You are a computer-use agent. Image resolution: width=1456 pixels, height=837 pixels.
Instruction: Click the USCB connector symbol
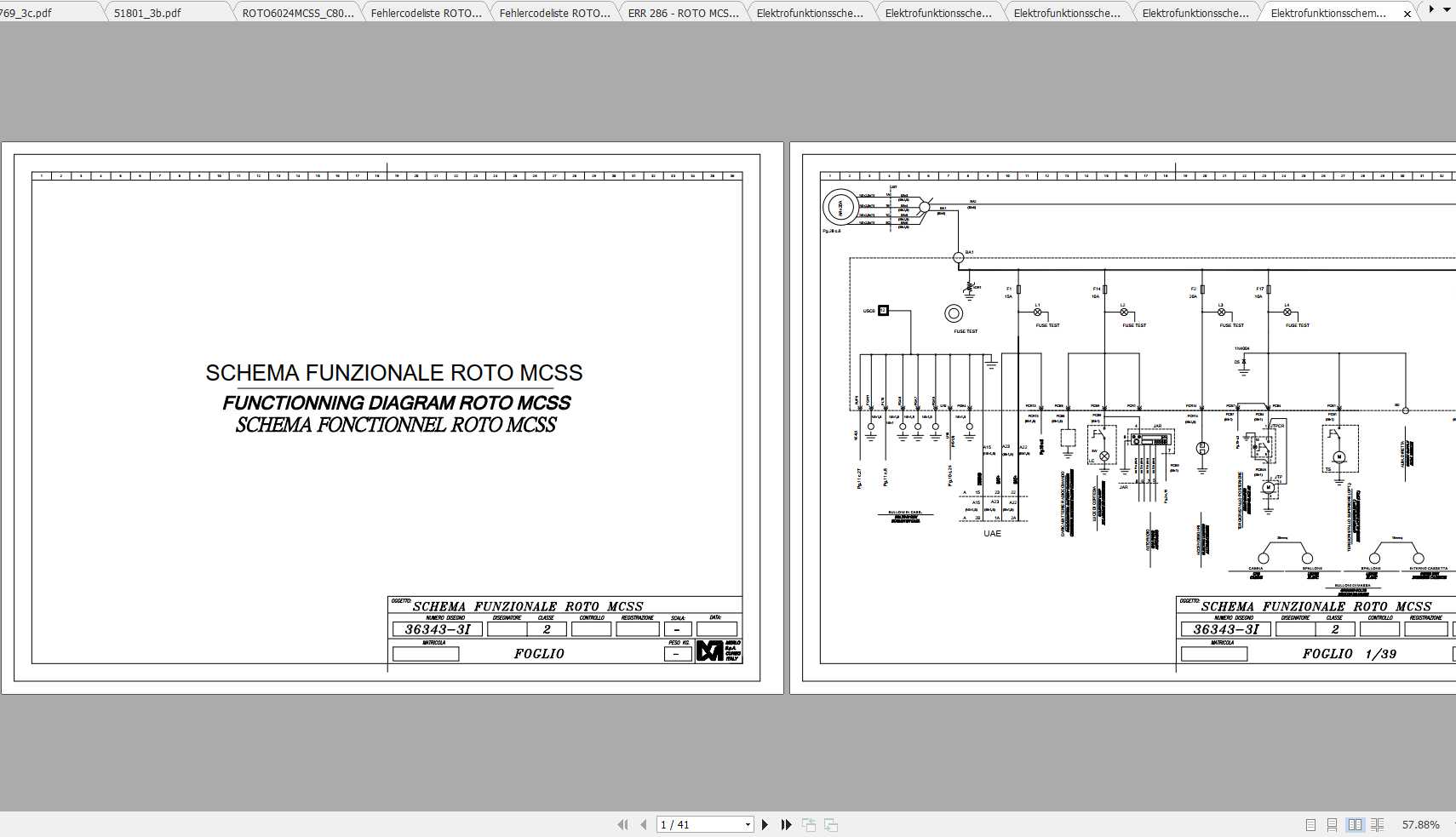(883, 311)
